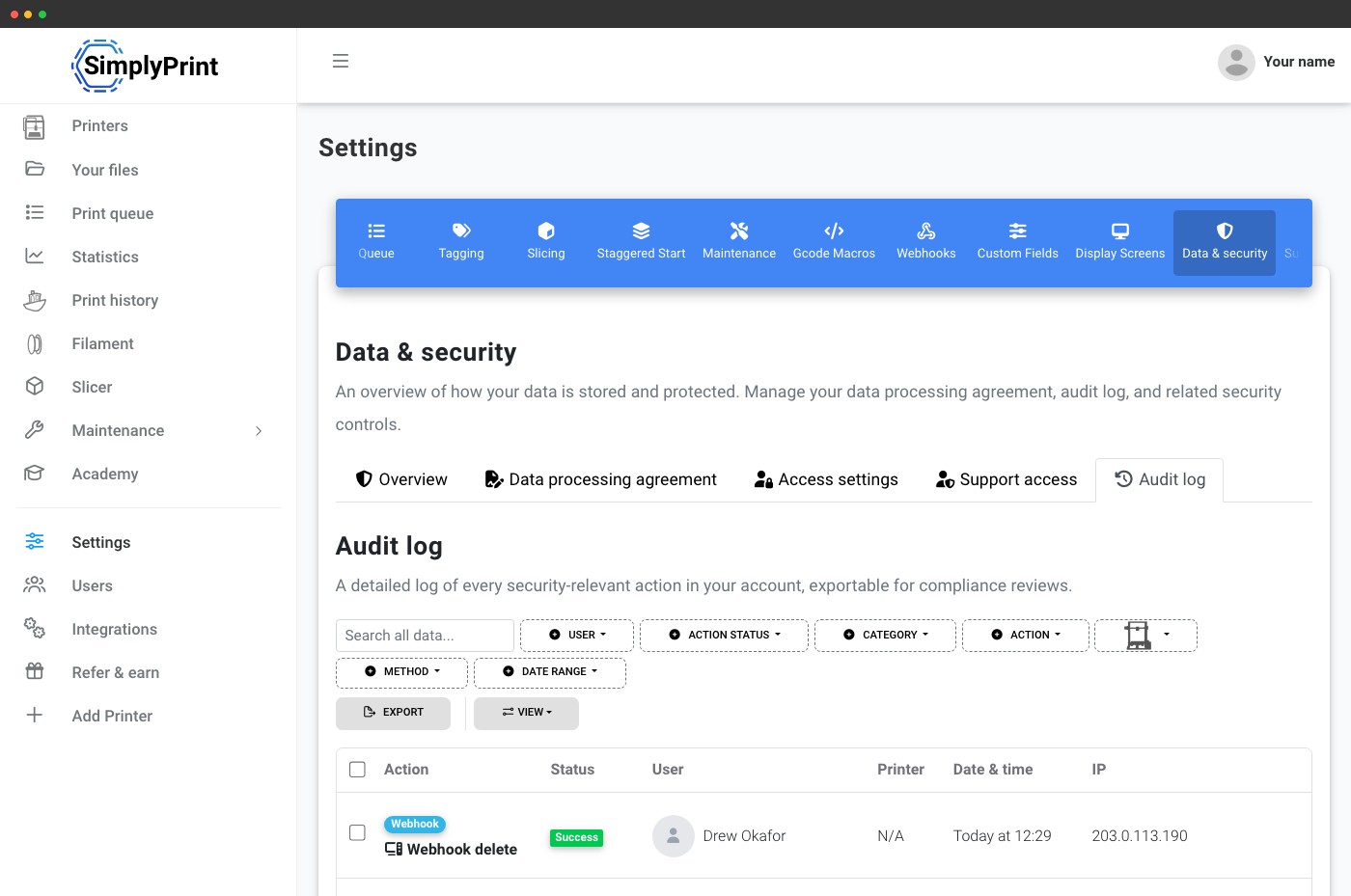Tick the select-all checkbox in table header
This screenshot has width=1351, height=896.
point(357,770)
